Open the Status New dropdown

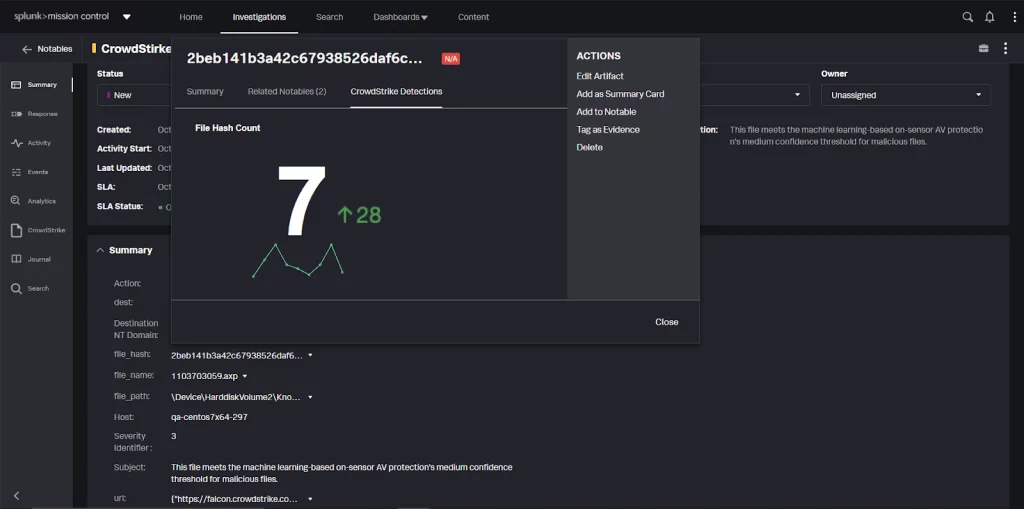tap(135, 95)
